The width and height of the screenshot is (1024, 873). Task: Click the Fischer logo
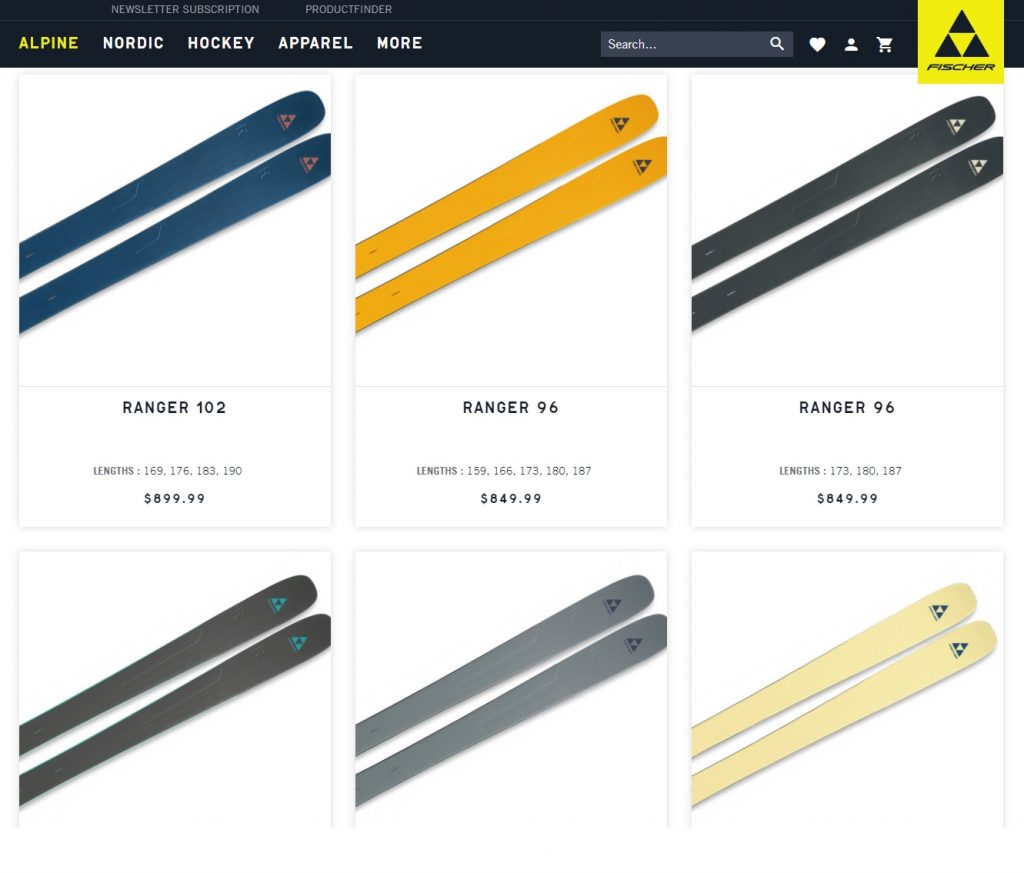coord(961,42)
